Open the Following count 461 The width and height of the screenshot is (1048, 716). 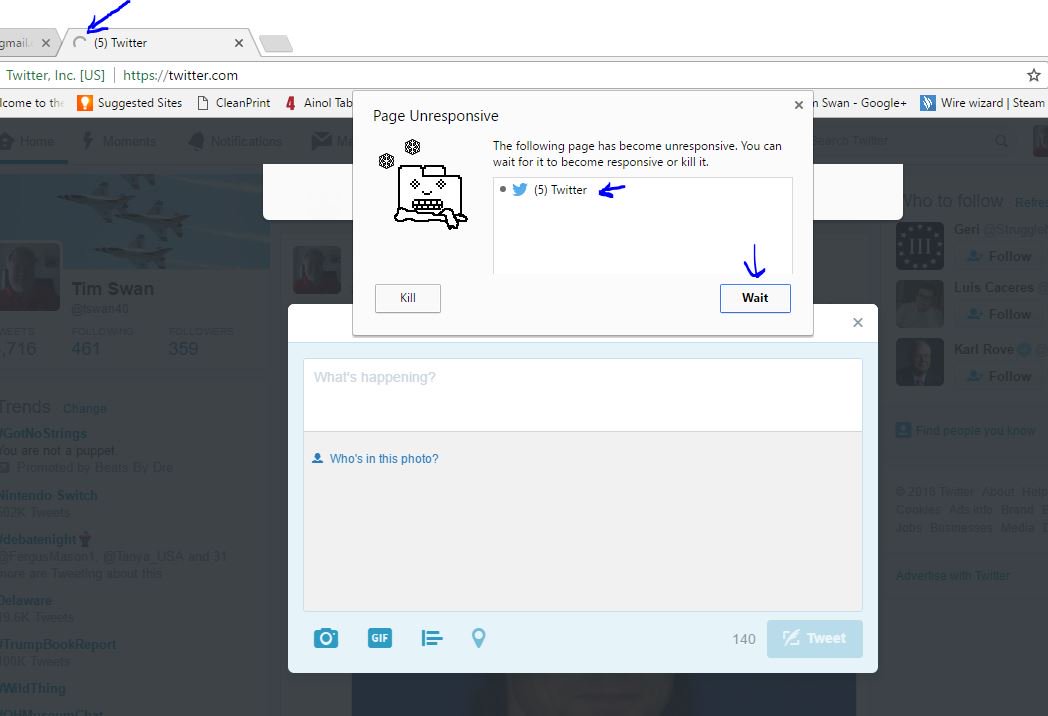tap(86, 348)
